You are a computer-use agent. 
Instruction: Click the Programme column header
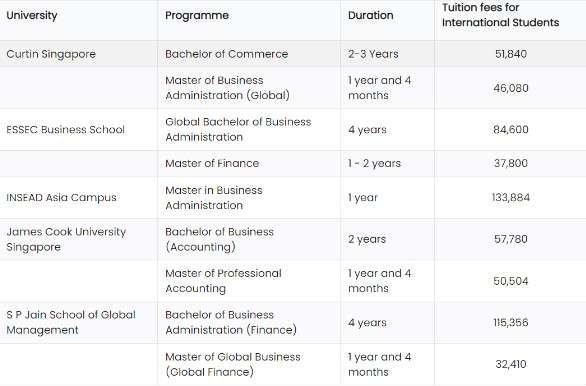197,15
